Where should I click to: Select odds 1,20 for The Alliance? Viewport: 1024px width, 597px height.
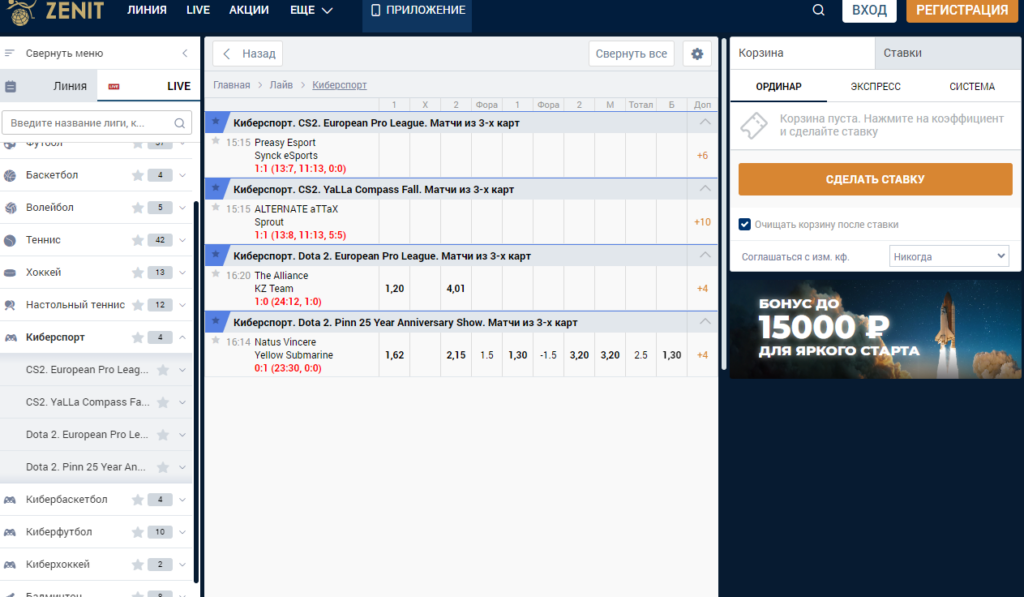[394, 288]
